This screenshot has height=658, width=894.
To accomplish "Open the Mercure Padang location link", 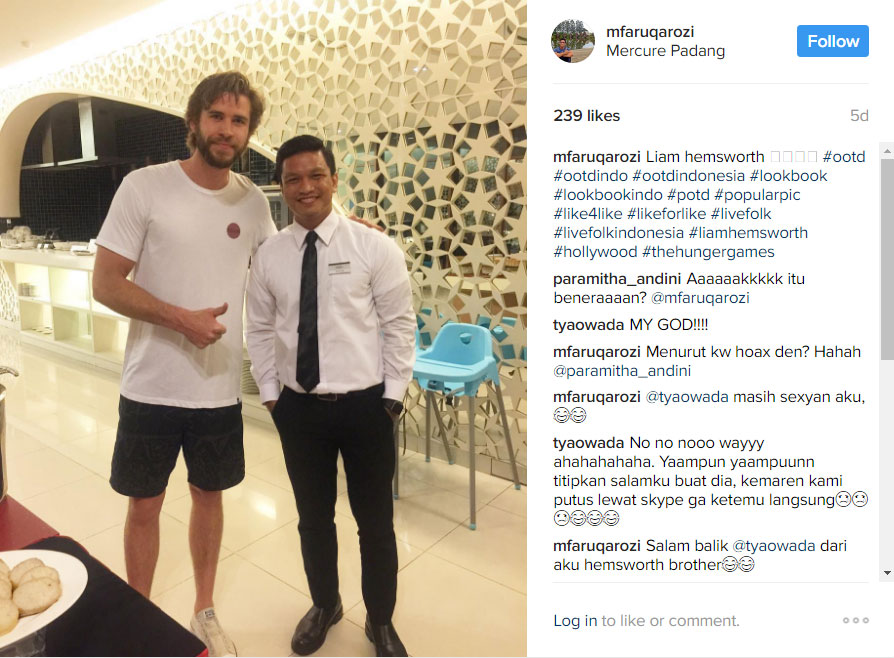I will pyautogui.click(x=665, y=51).
